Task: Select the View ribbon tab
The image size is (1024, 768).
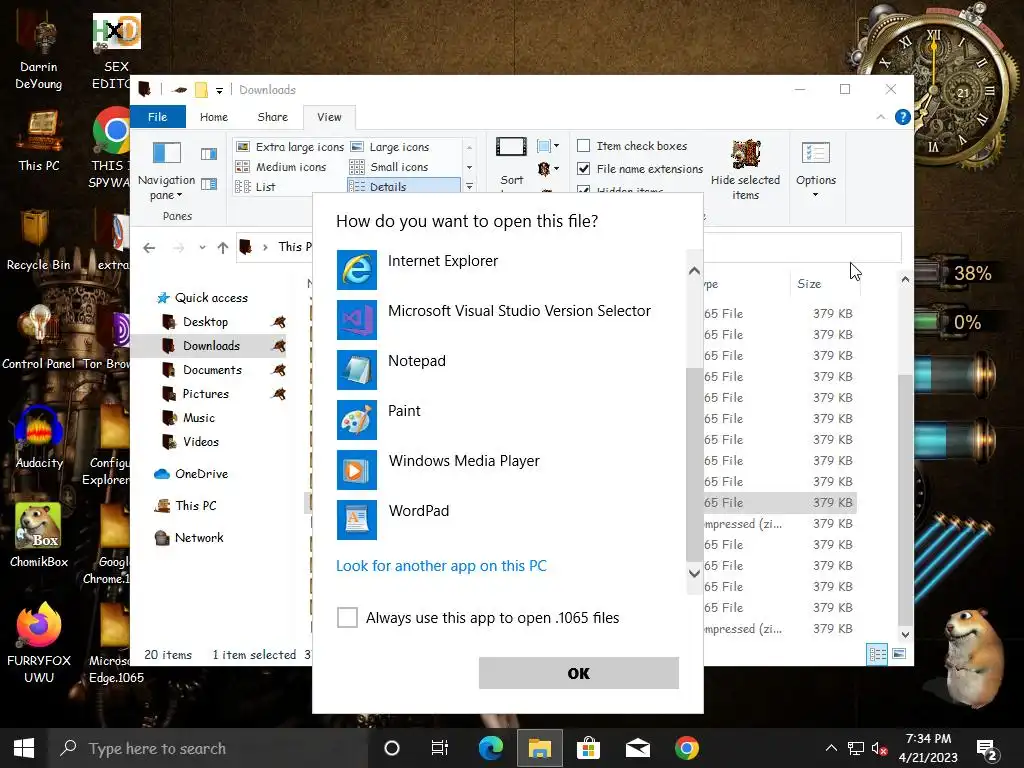Action: (x=329, y=117)
